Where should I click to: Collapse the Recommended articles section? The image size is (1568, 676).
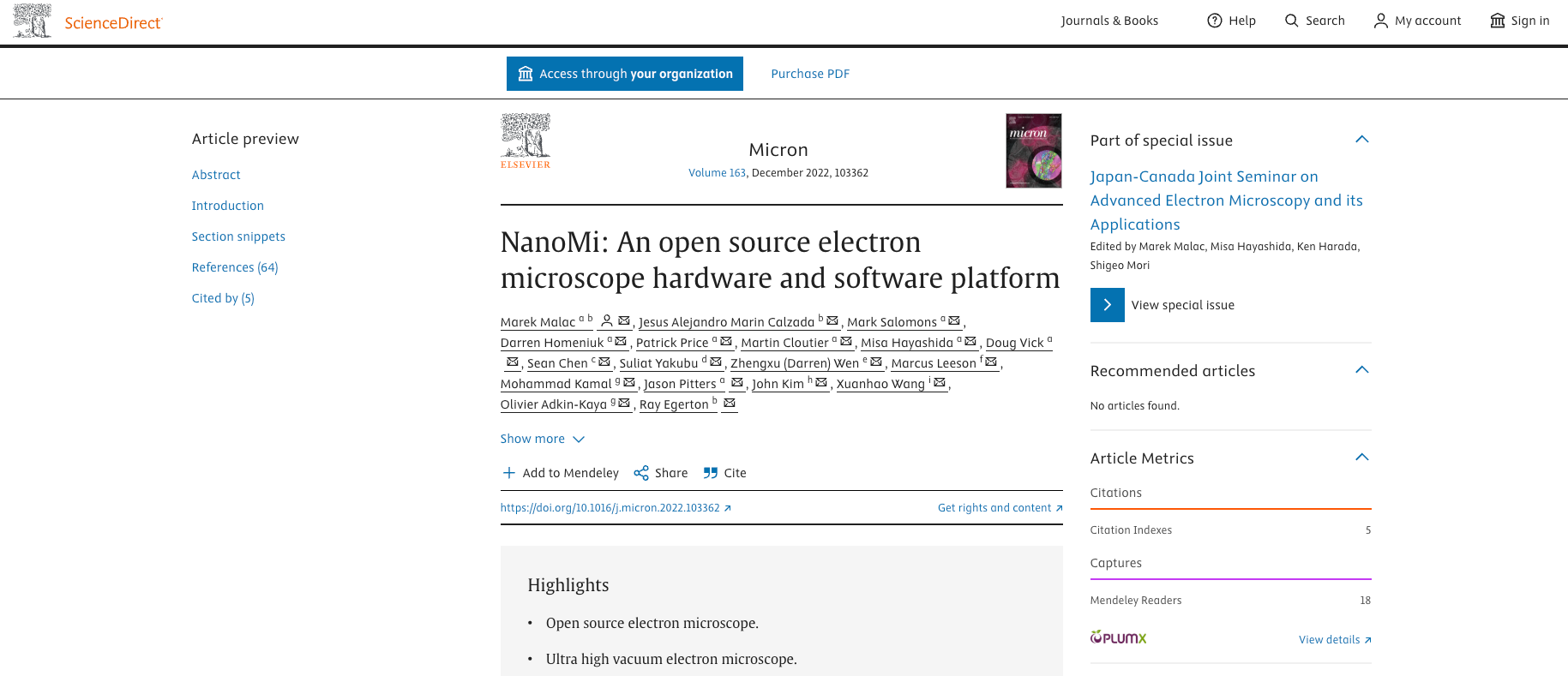tap(1361, 370)
